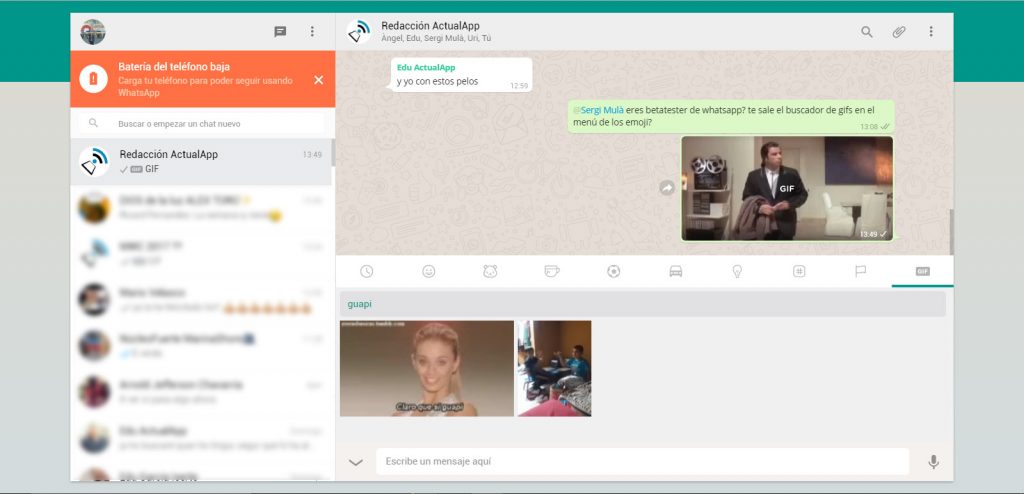The image size is (1024, 494).
Task: Open sidebar menu three-dot icon
Action: point(312,31)
